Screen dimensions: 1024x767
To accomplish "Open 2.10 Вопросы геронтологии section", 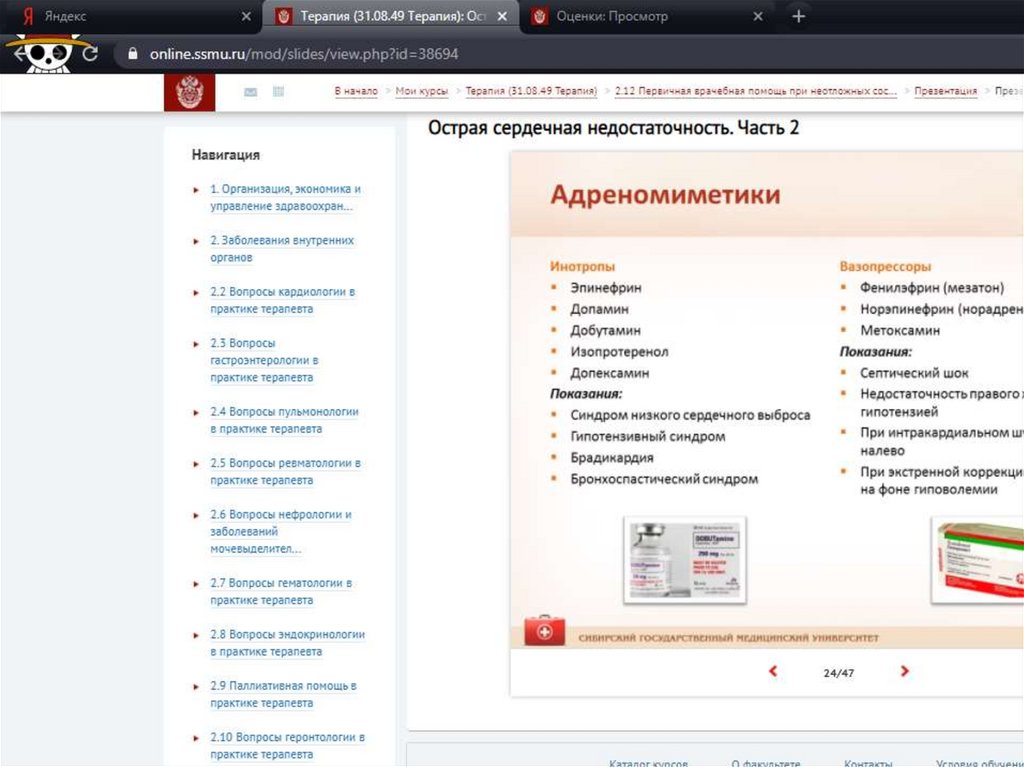I will coord(287,745).
